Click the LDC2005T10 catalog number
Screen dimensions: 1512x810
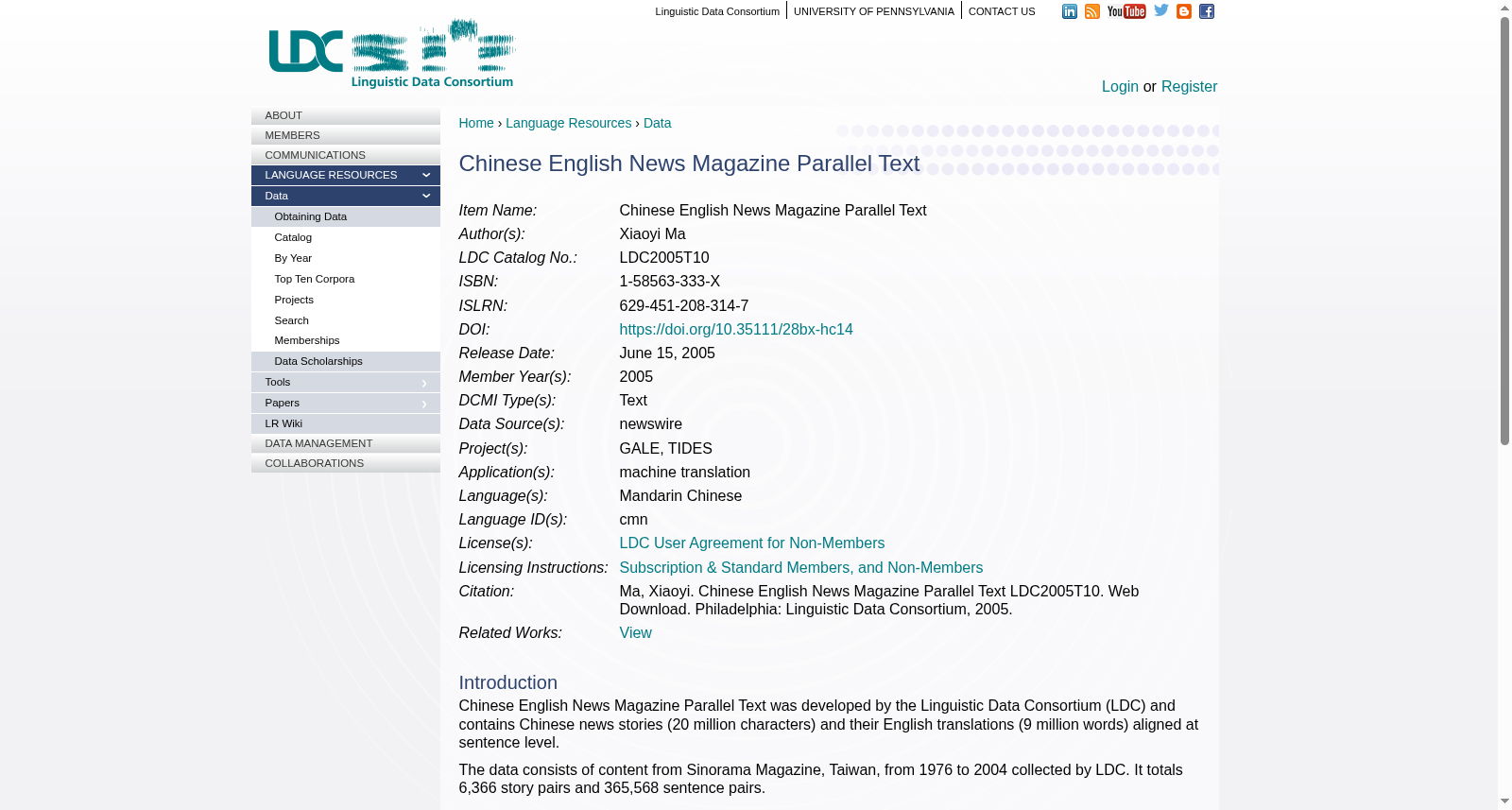click(x=664, y=257)
